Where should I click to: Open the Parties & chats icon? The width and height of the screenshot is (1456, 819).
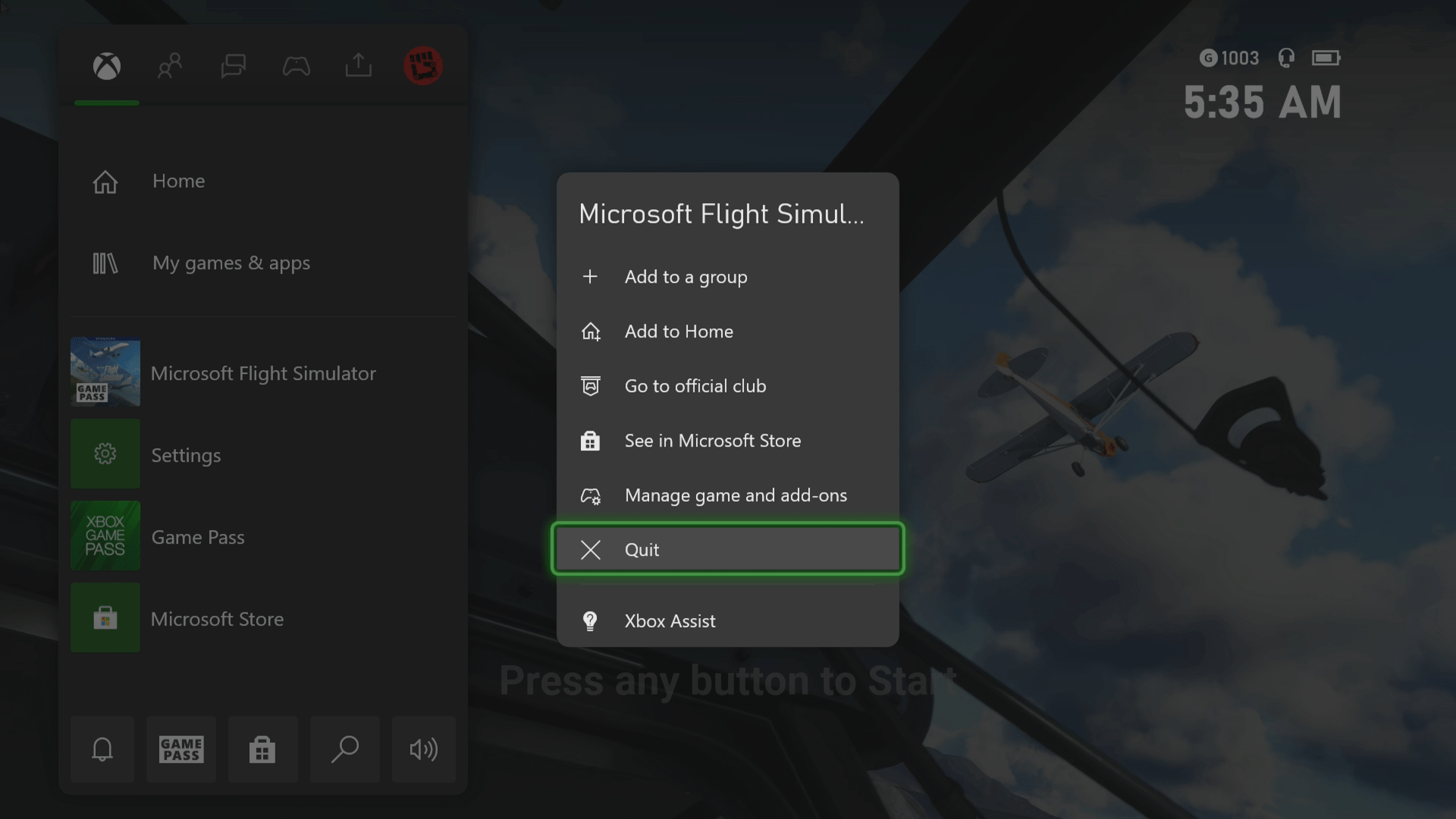[x=233, y=67]
